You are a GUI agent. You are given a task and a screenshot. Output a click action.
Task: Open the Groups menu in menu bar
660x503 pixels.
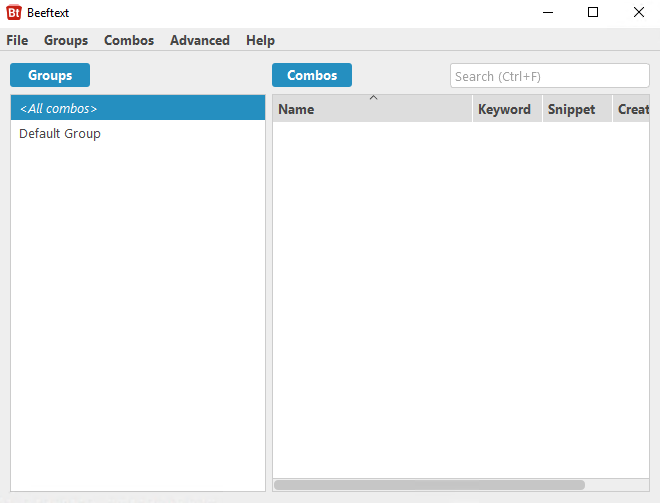tap(66, 41)
